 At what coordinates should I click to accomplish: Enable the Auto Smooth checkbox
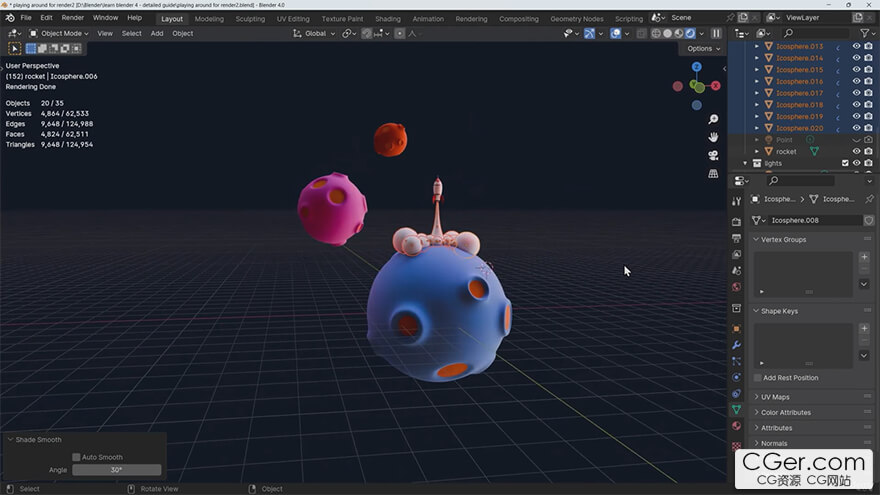[76, 457]
